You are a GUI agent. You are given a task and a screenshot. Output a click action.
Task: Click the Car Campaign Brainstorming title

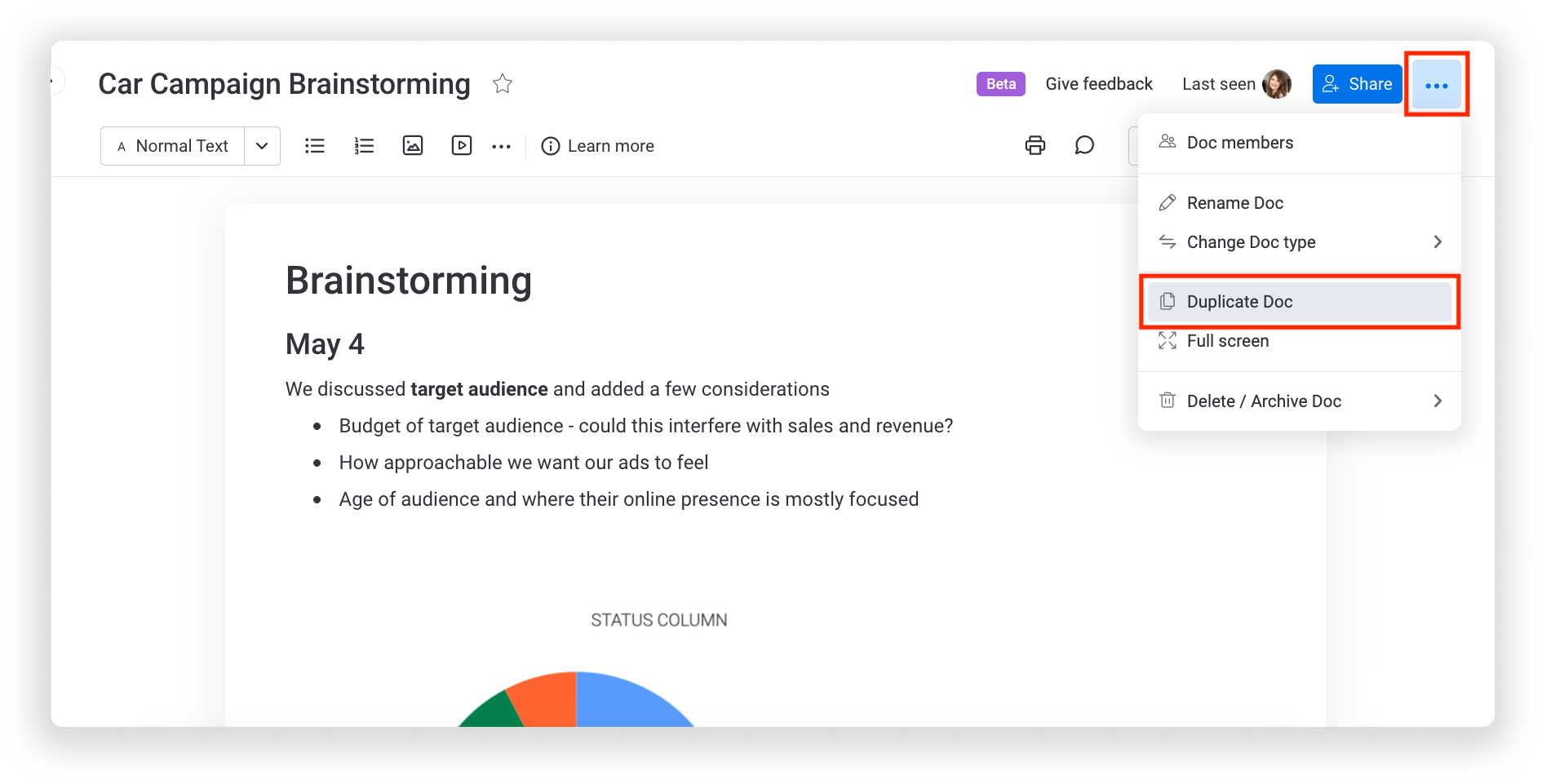pyautogui.click(x=284, y=84)
